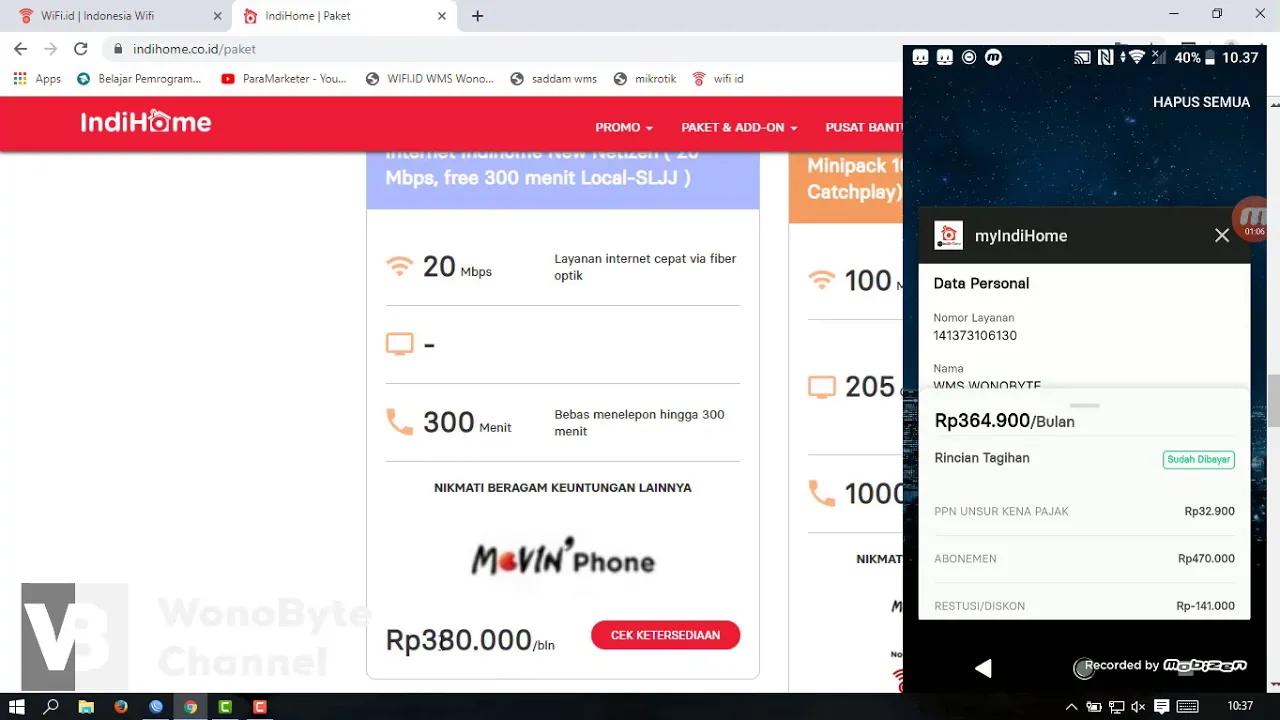Tap HAPUS SEMUA on the phone screen
The image size is (1280, 720).
(1201, 102)
